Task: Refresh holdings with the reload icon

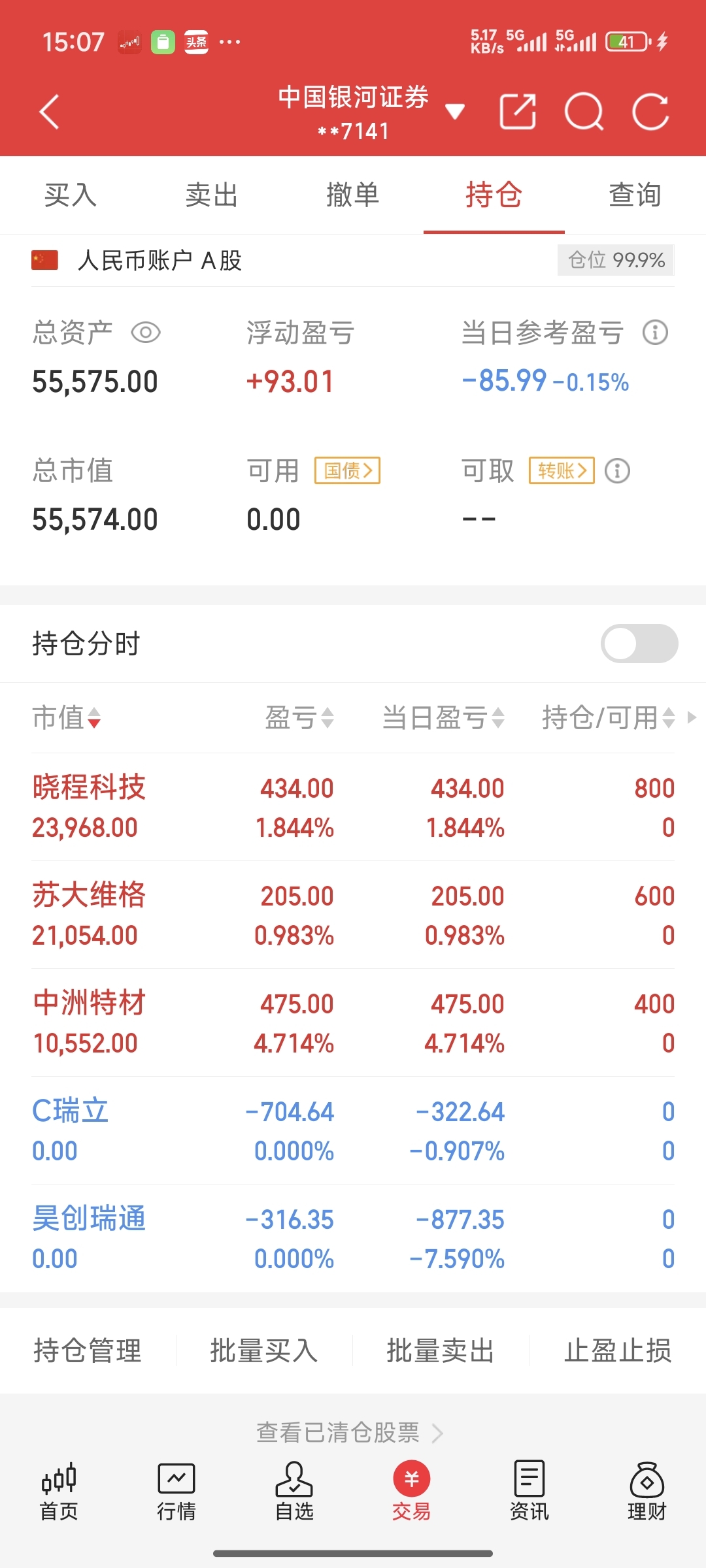Action: point(650,112)
